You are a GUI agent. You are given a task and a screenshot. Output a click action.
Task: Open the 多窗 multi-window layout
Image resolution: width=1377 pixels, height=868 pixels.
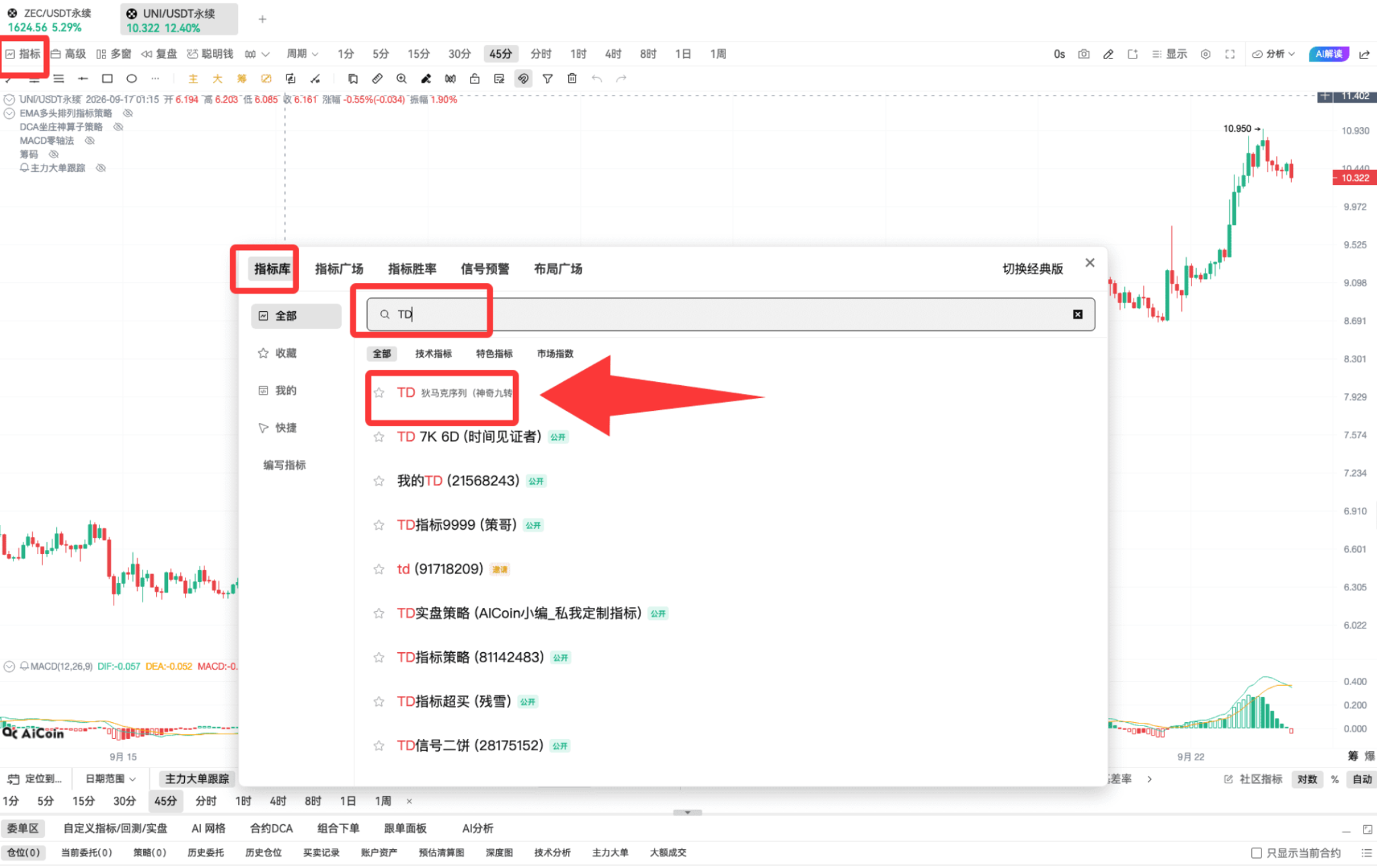pyautogui.click(x=114, y=54)
